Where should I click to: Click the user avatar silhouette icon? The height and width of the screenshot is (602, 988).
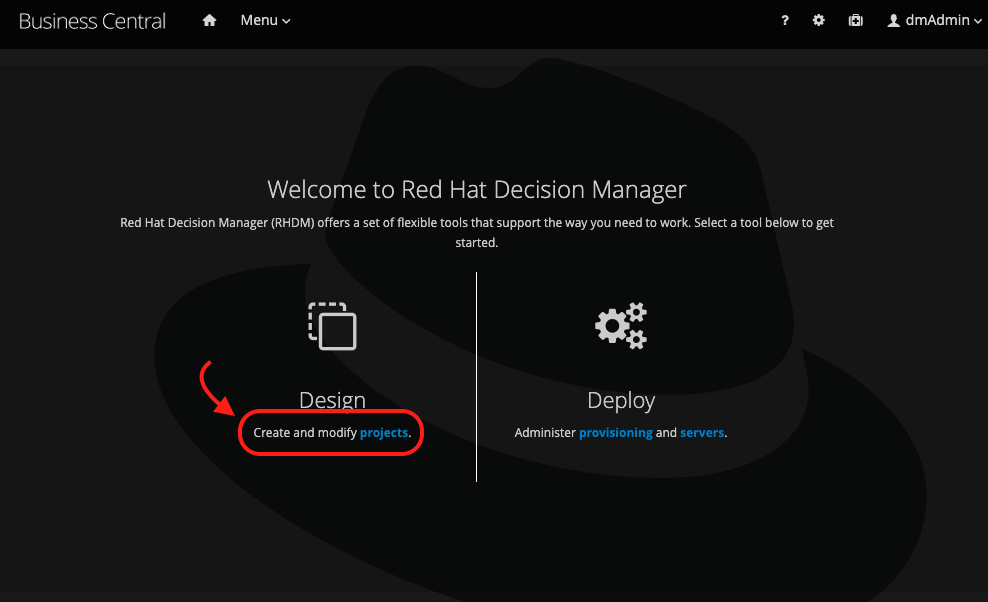pos(894,21)
